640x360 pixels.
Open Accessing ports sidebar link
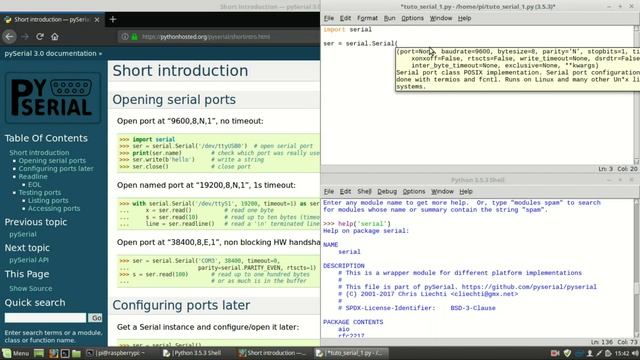pyautogui.click(x=54, y=209)
